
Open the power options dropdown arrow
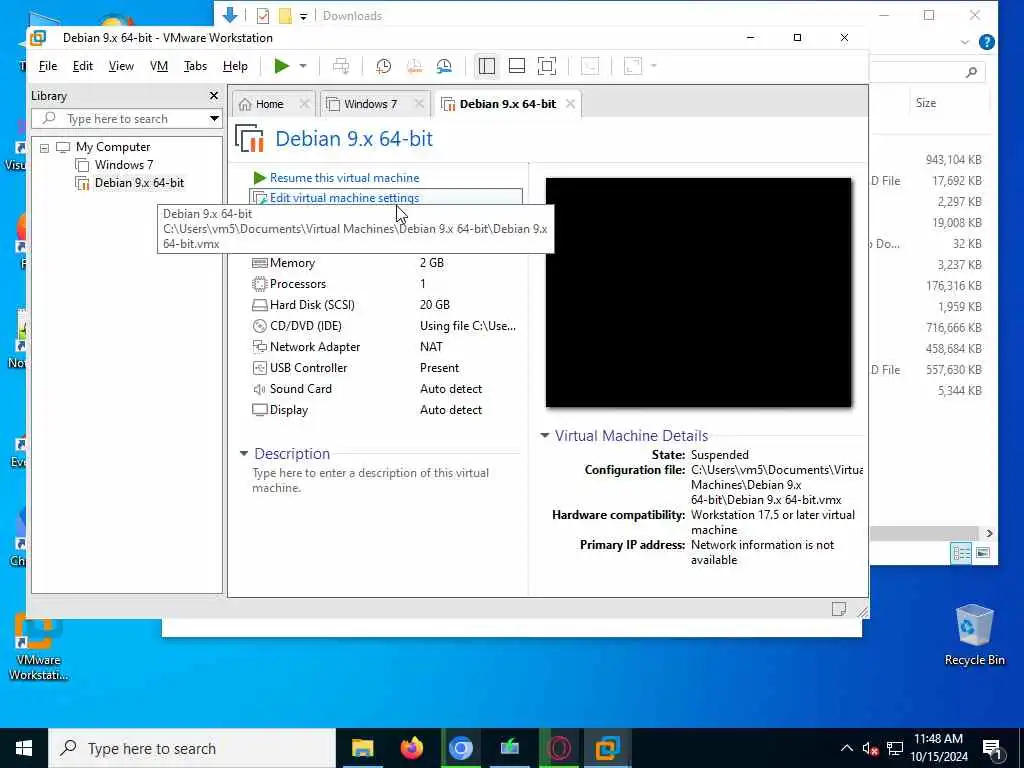point(303,66)
